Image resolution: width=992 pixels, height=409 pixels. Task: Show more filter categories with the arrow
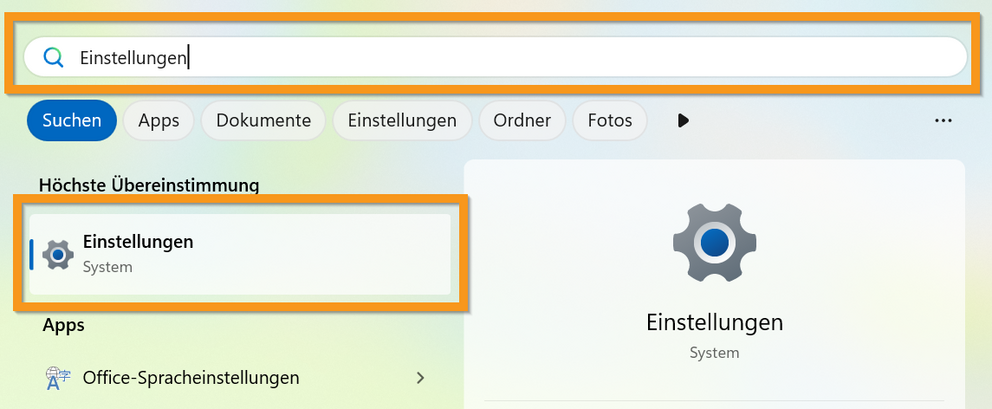[x=683, y=121]
